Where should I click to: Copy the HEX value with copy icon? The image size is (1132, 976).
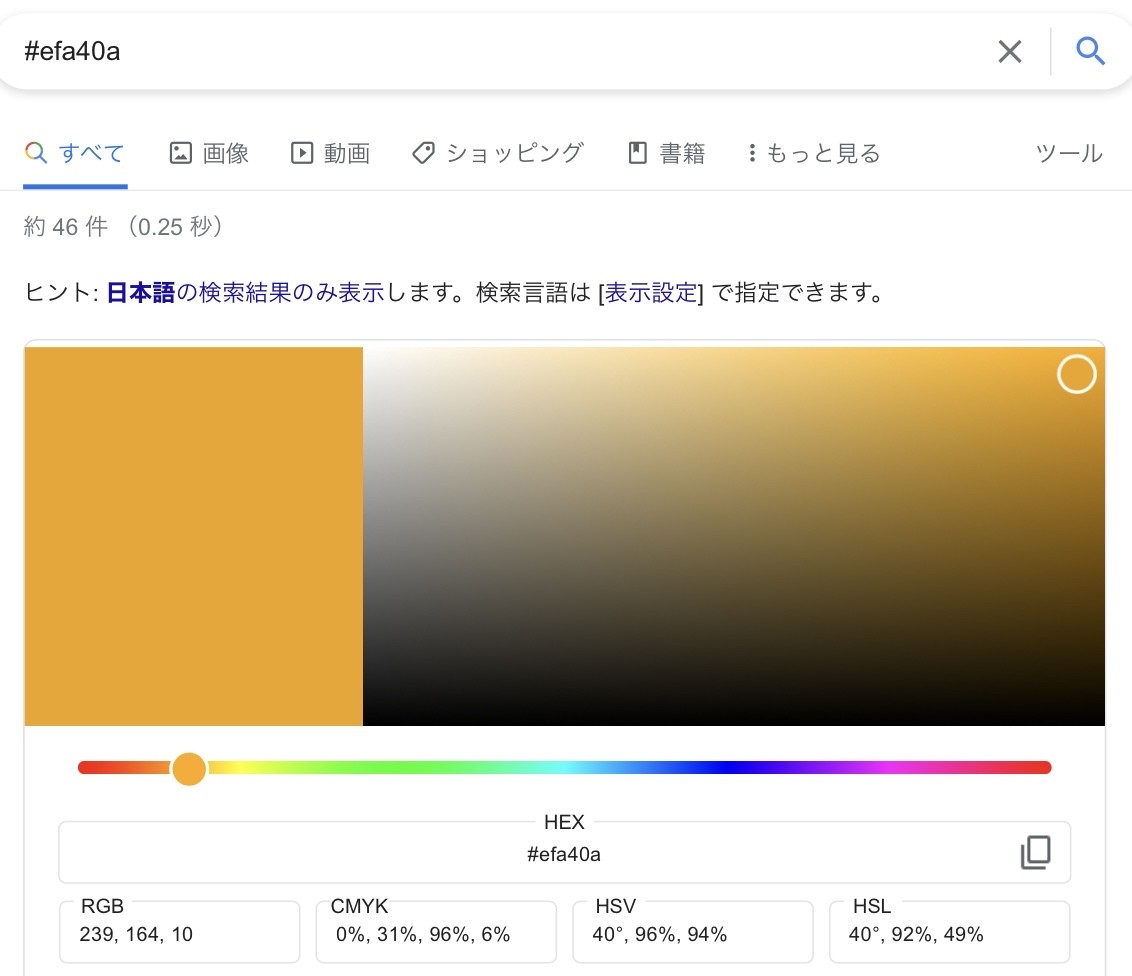(1035, 853)
